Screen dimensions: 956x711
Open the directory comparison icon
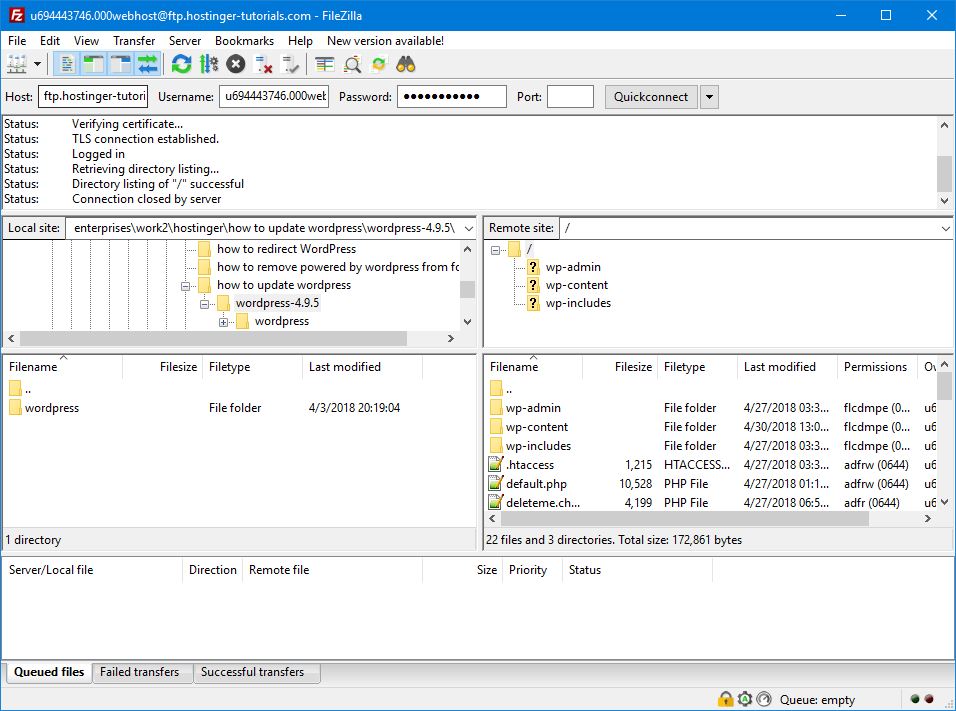click(325, 65)
